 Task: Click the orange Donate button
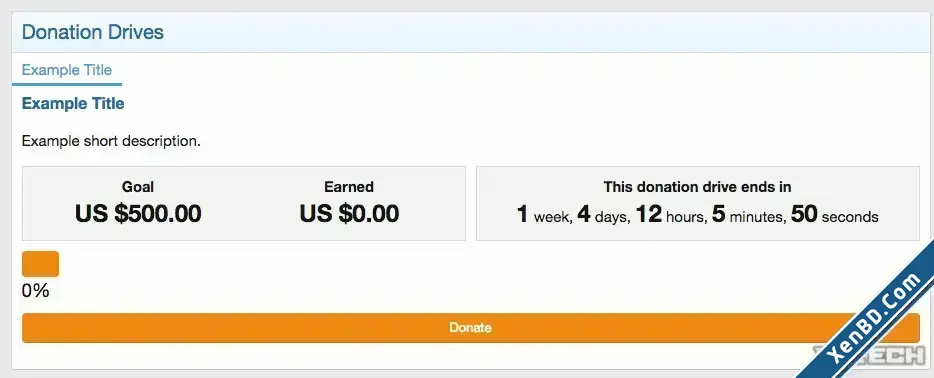471,328
